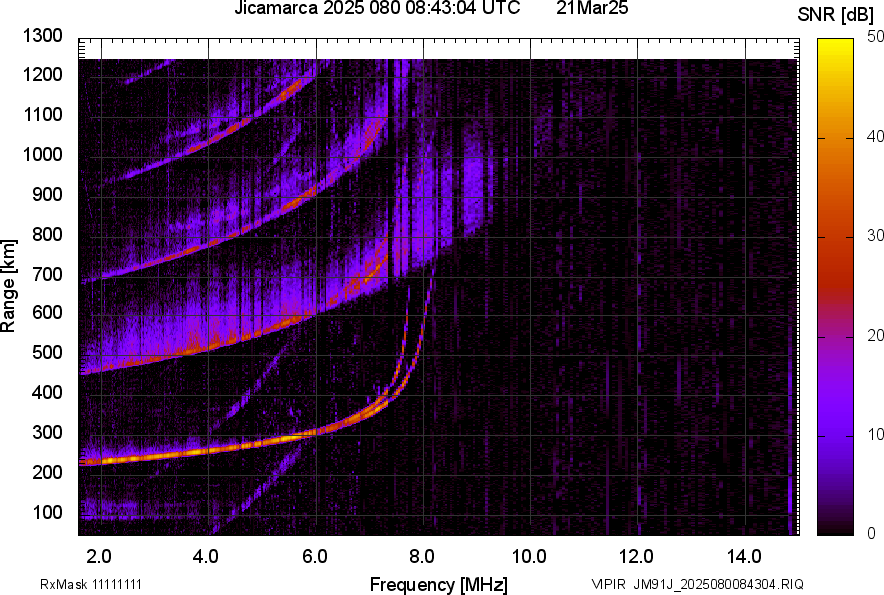Click the colorbar tick label '20'
The height and width of the screenshot is (595, 884).
tap(876, 335)
